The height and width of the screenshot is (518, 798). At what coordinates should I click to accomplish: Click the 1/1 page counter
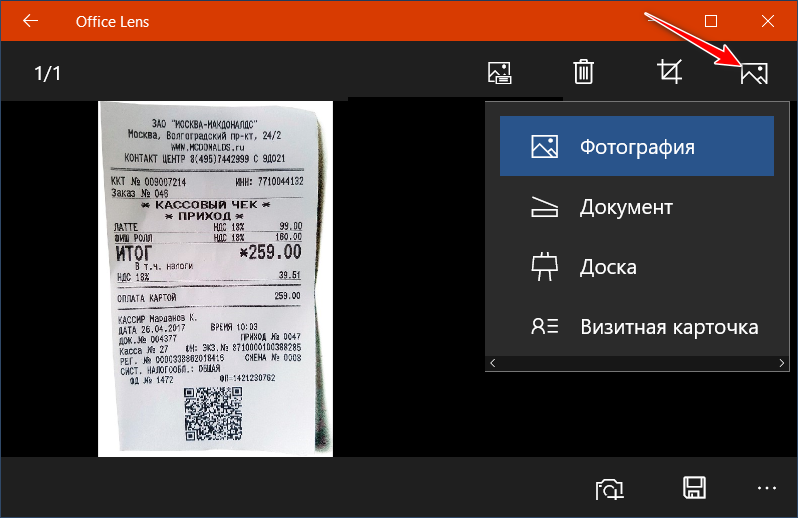pos(47,74)
